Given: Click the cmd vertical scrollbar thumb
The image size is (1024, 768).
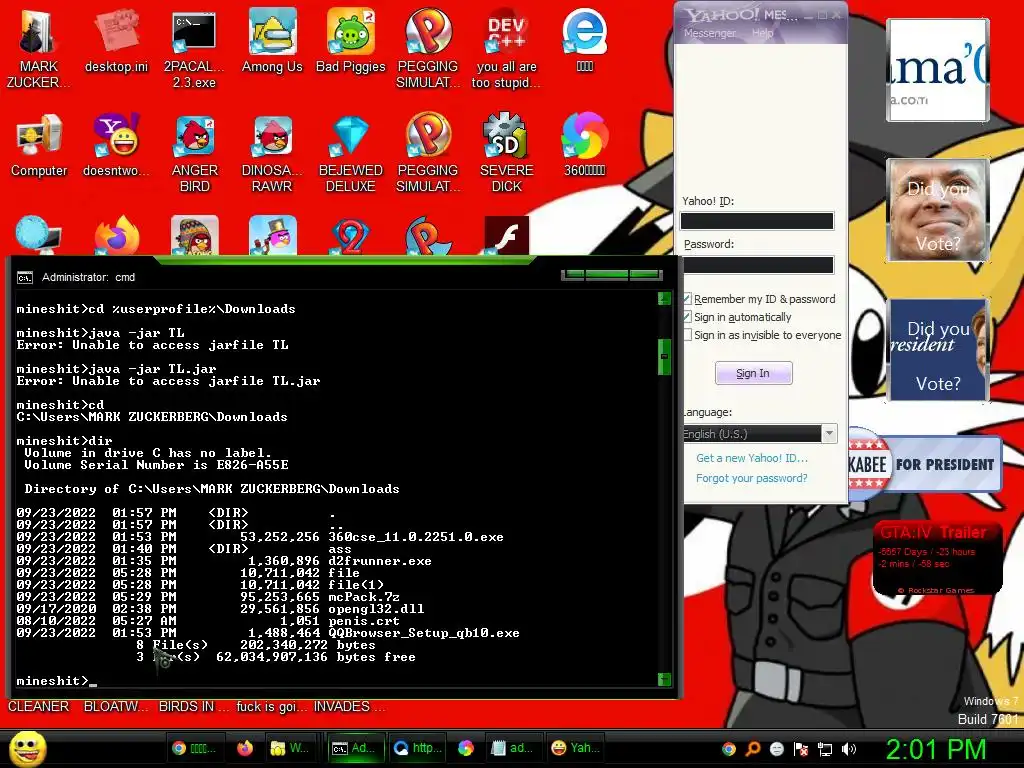Looking at the screenshot, I should pos(664,357).
